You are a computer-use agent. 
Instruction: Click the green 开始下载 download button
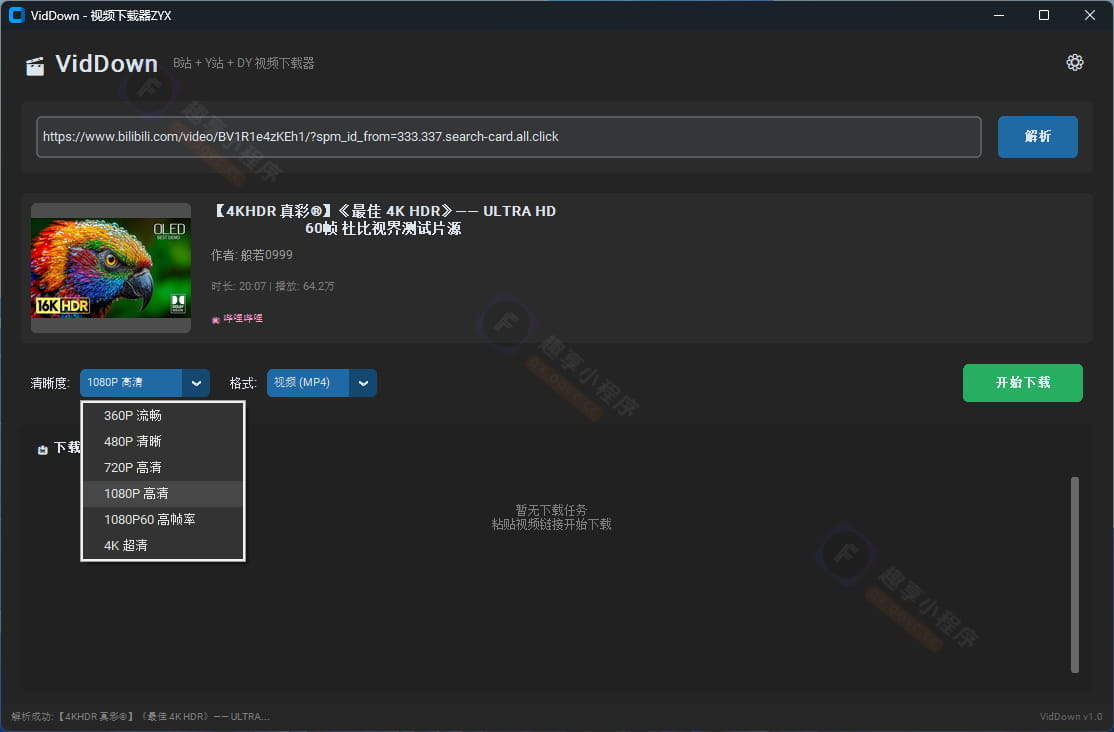(1022, 383)
